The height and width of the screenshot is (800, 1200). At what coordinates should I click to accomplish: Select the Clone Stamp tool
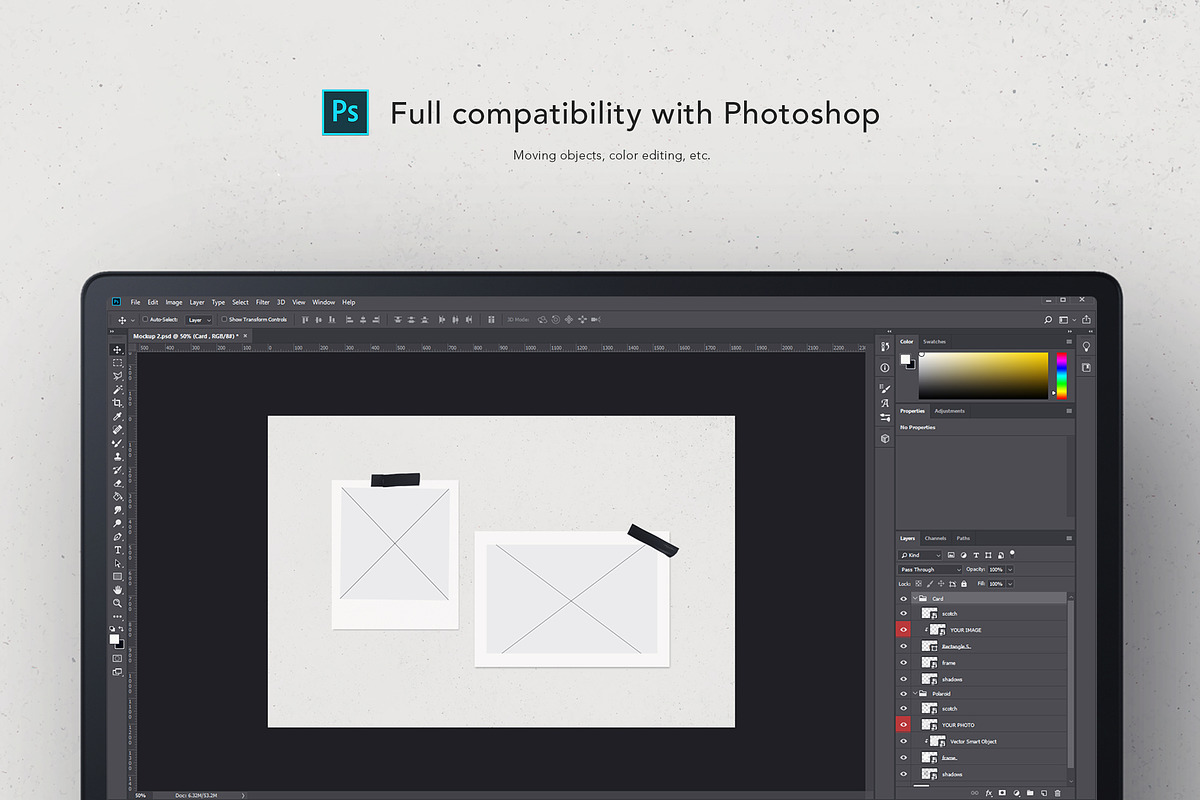[117, 456]
